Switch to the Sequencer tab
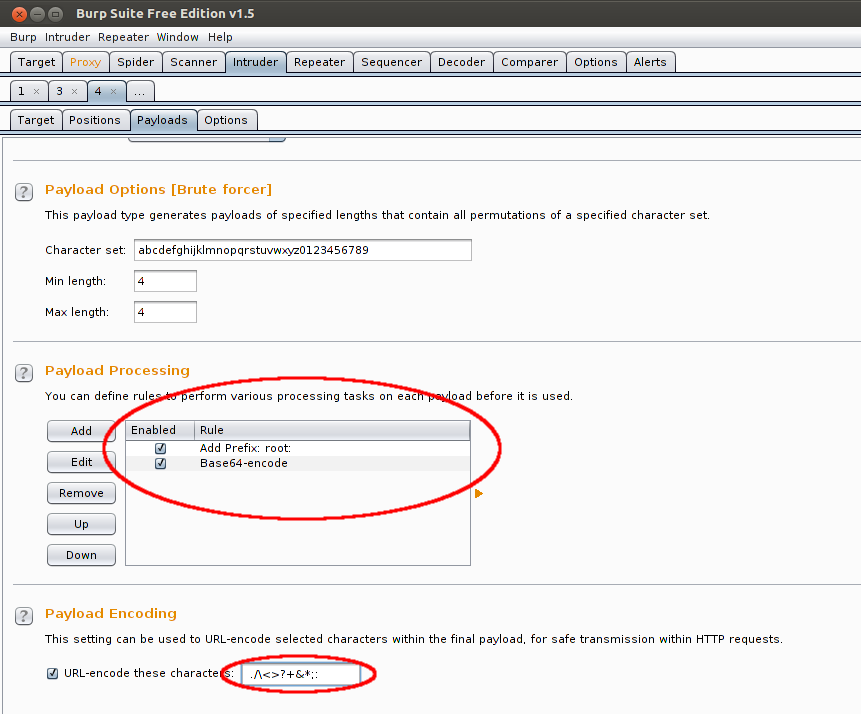The width and height of the screenshot is (861, 714). point(392,62)
